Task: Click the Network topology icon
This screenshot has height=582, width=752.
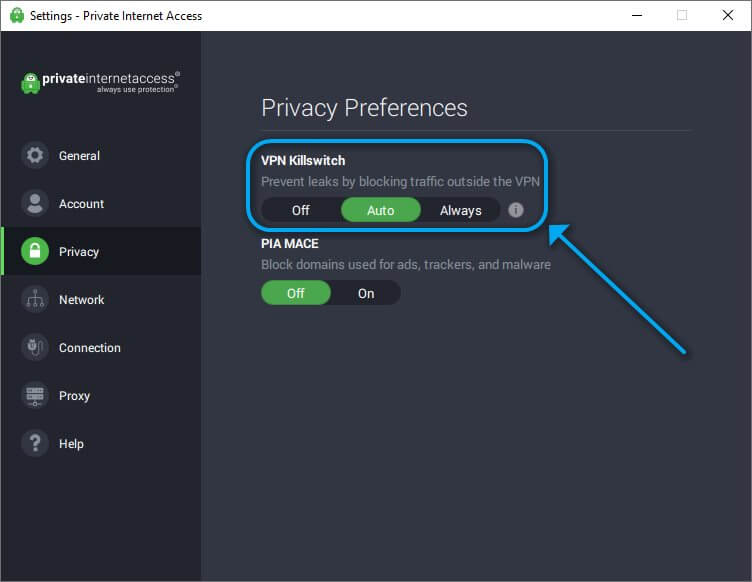Action: pyautogui.click(x=35, y=299)
